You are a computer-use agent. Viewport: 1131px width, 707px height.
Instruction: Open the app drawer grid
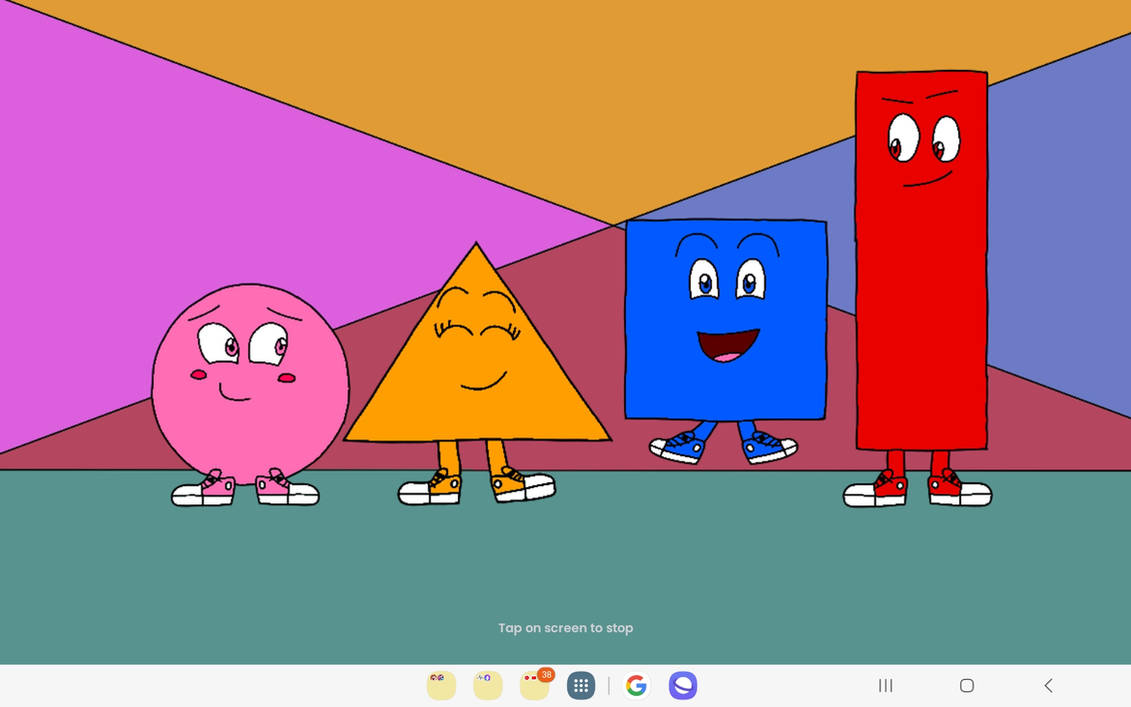580,686
